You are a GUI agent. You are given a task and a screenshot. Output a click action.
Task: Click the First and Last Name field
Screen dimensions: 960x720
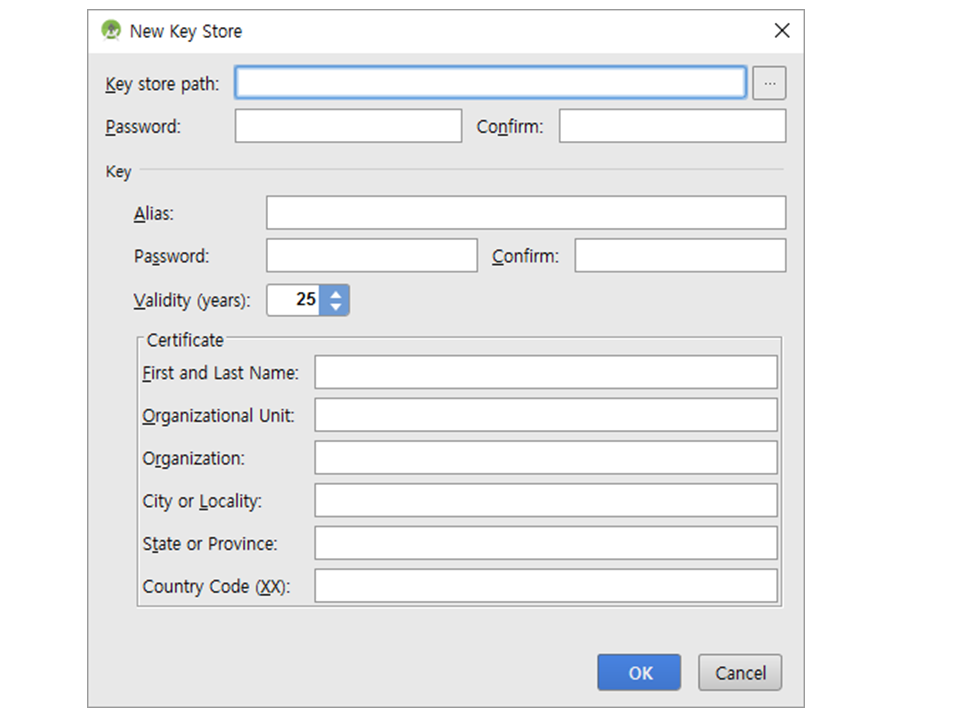coord(545,372)
